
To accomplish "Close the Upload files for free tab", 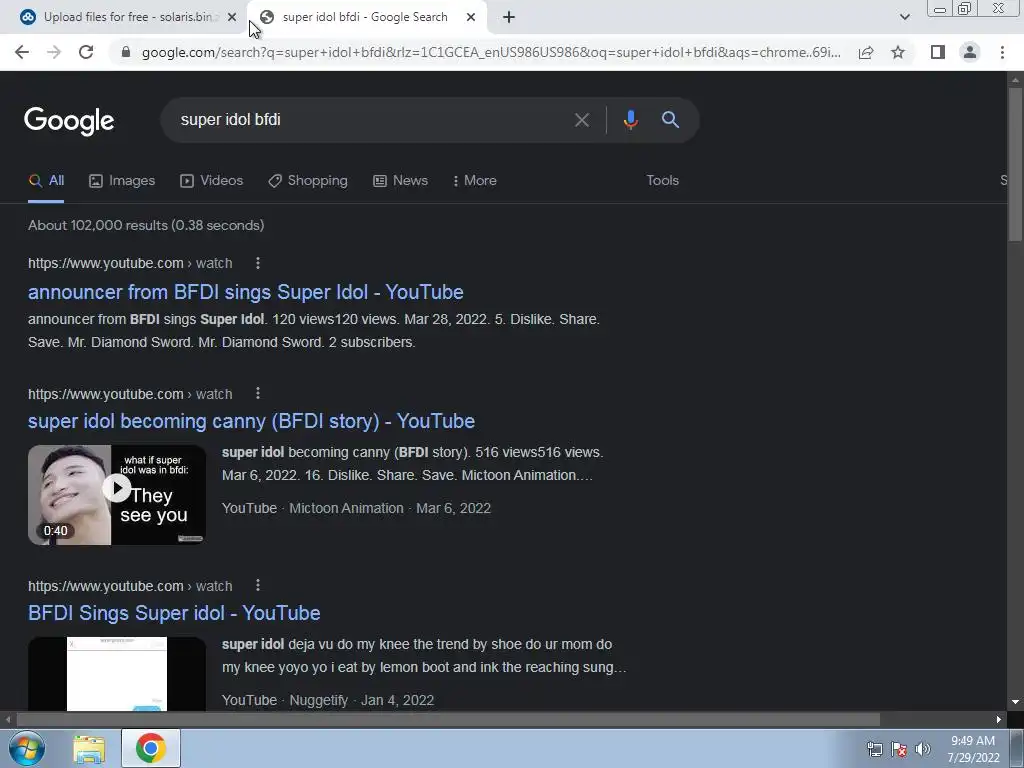I will [232, 18].
